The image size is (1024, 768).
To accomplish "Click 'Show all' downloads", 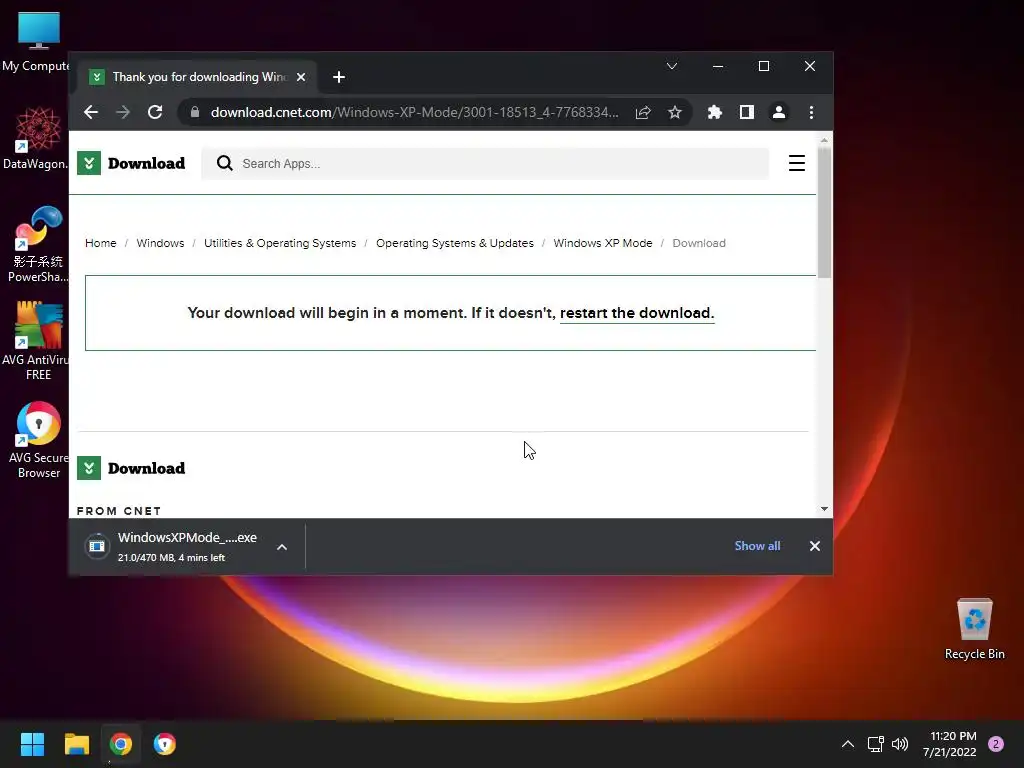I will pos(757,546).
